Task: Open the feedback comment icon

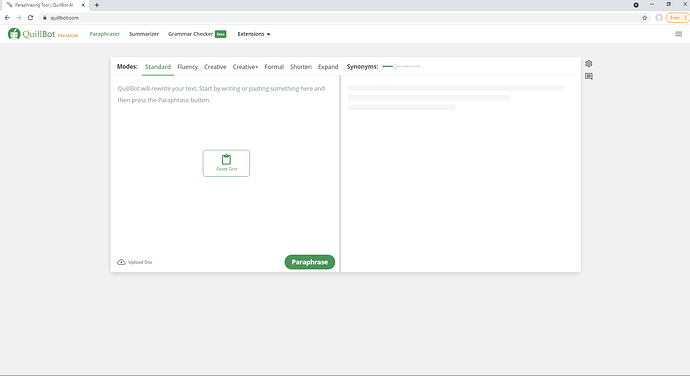Action: [x=588, y=76]
